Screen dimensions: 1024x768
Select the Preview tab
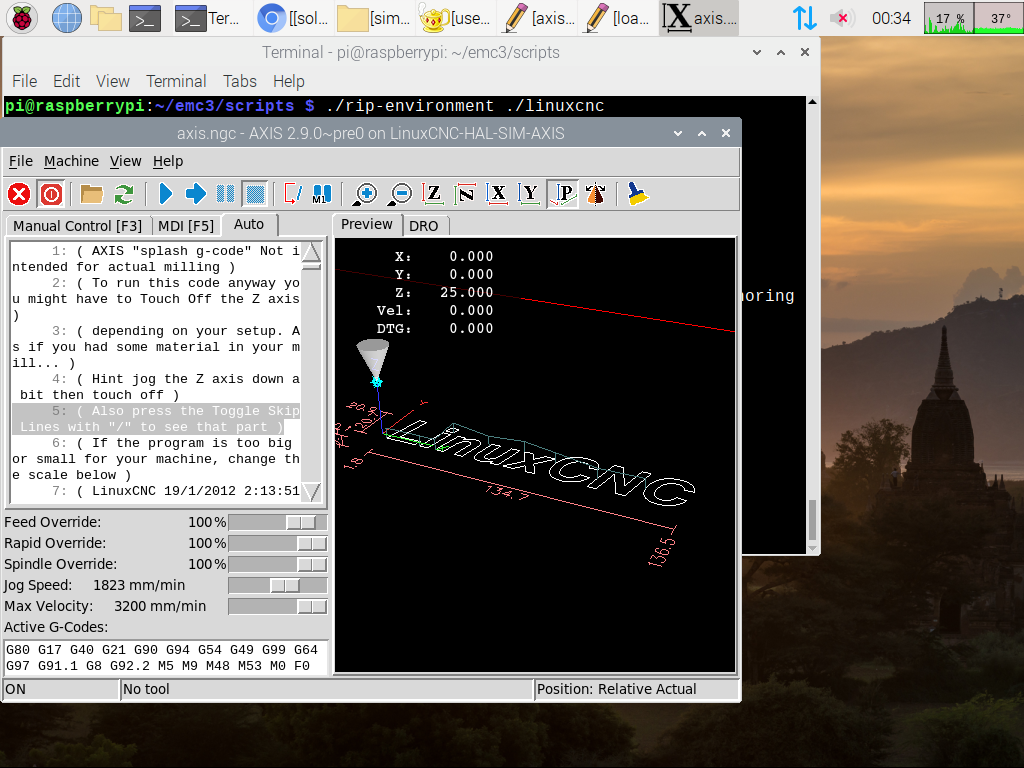click(366, 225)
